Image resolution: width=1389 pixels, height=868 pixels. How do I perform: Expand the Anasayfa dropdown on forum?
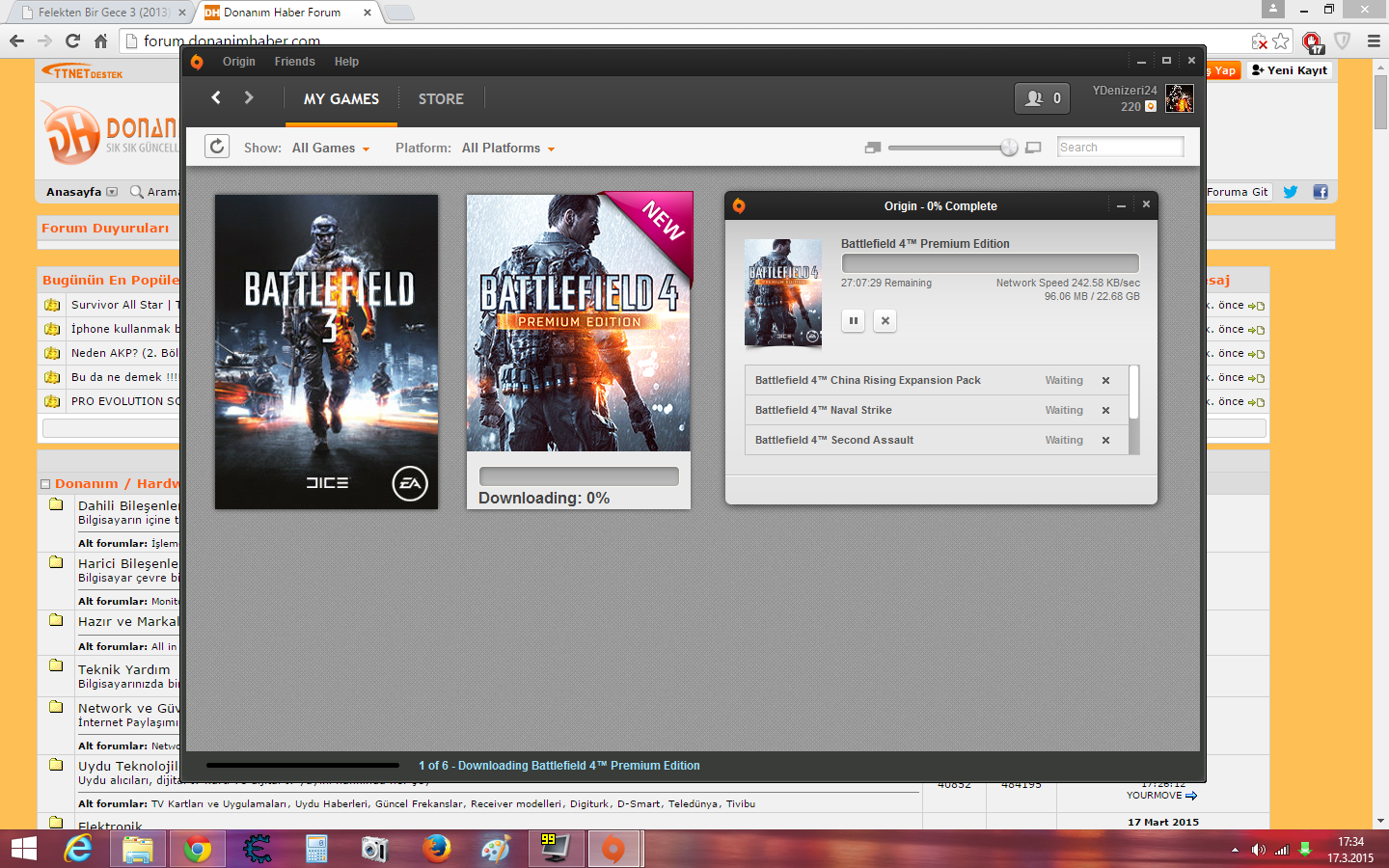[x=112, y=192]
